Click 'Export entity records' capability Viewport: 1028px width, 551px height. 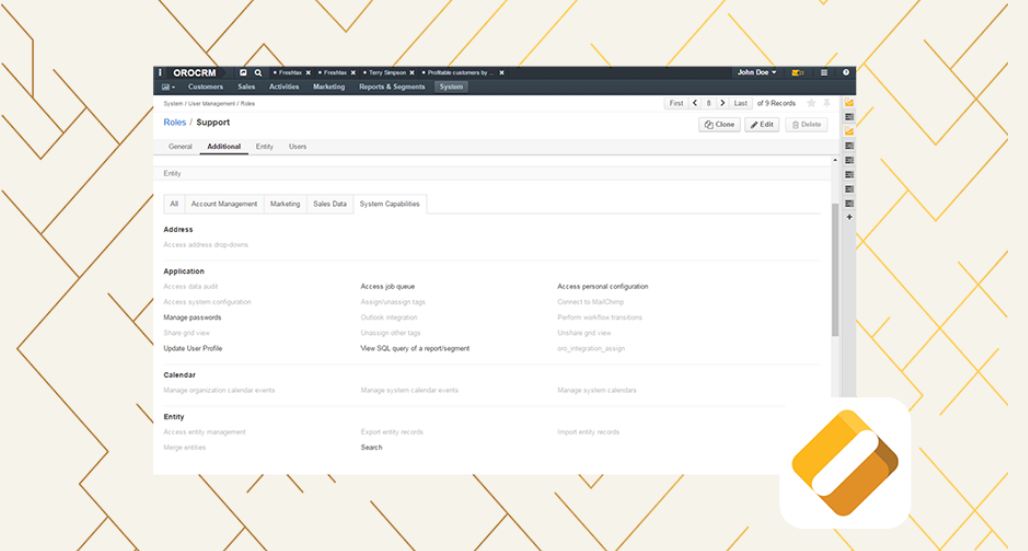tap(391, 432)
